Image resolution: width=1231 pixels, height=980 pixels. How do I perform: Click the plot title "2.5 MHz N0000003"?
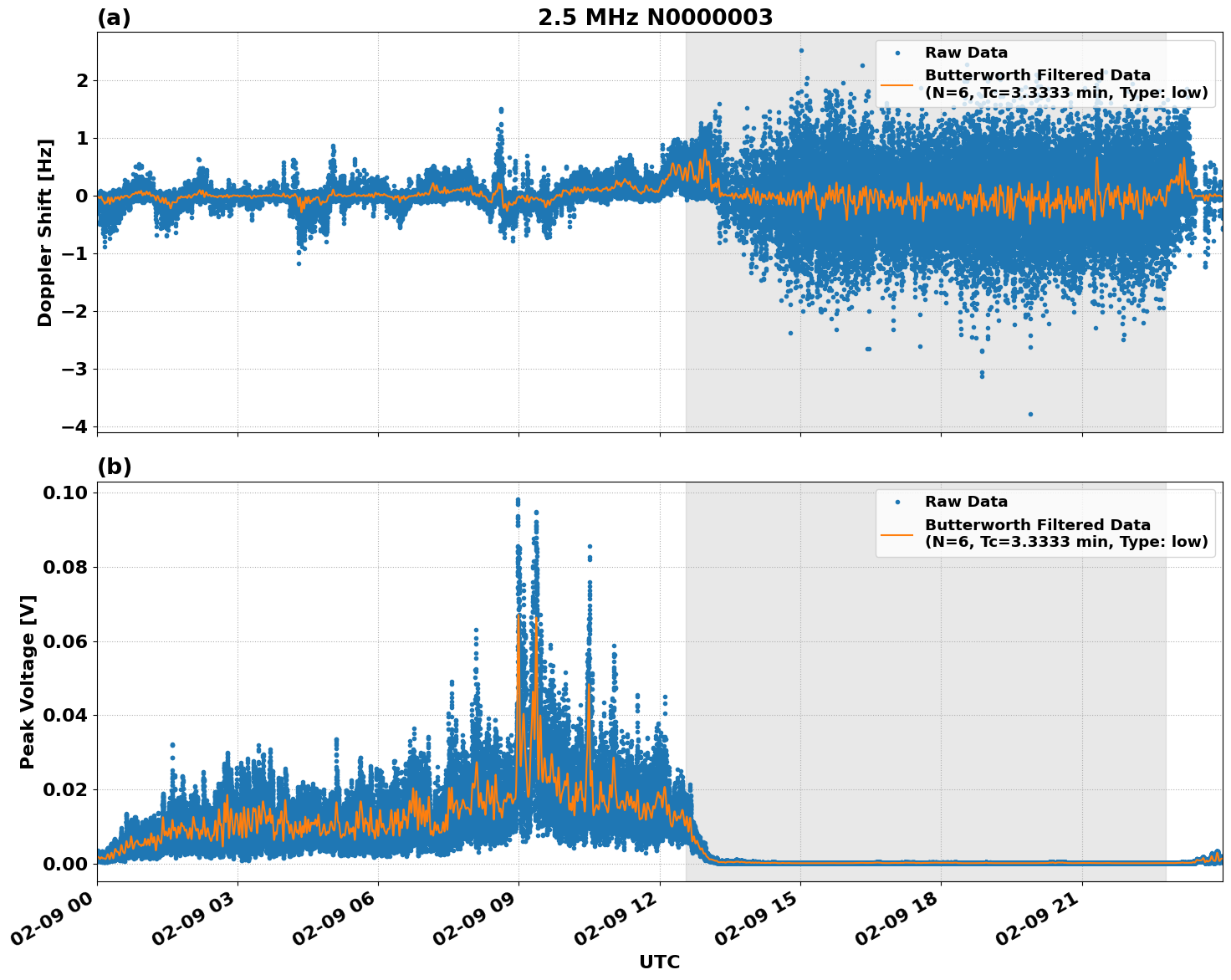pyautogui.click(x=655, y=18)
